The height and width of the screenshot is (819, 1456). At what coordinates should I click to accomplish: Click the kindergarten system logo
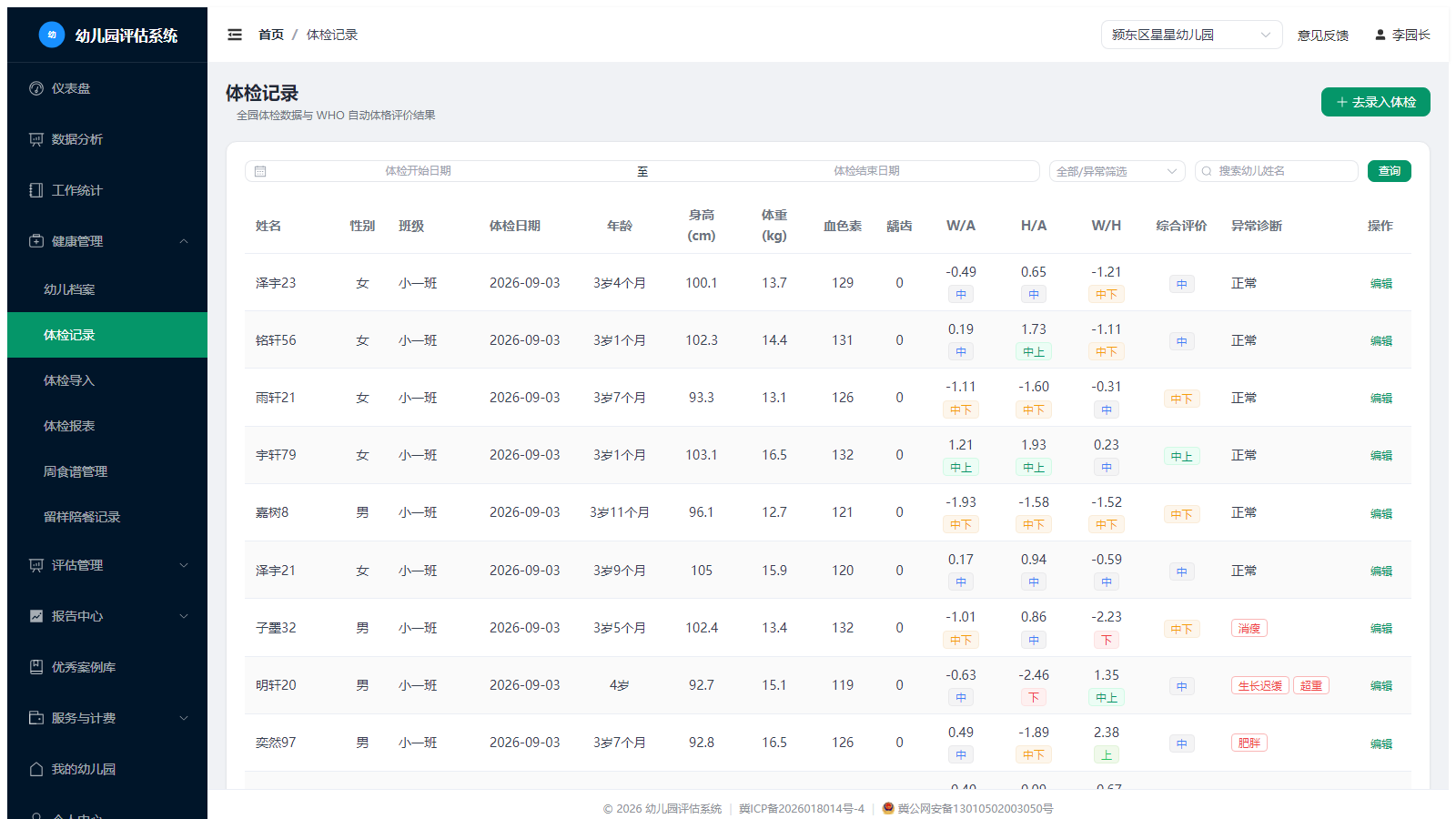coord(52,35)
